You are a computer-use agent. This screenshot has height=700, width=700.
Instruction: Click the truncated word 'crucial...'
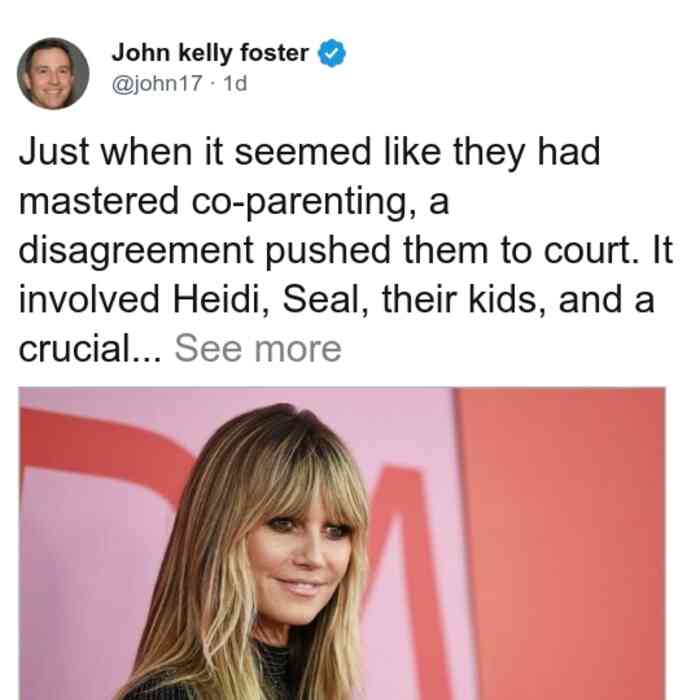tap(90, 348)
